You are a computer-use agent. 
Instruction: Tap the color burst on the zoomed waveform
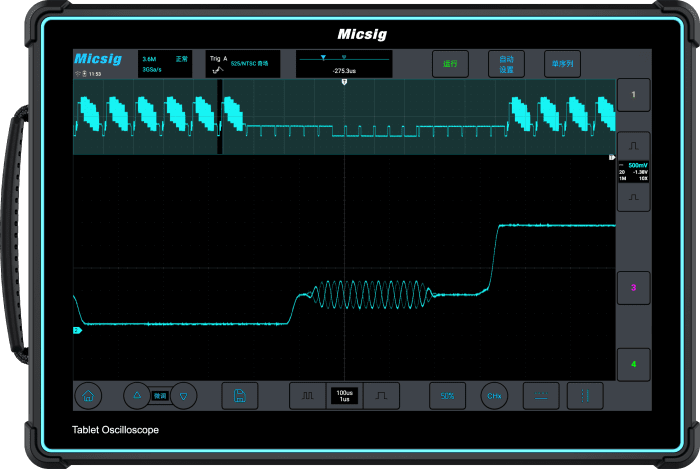(372, 295)
